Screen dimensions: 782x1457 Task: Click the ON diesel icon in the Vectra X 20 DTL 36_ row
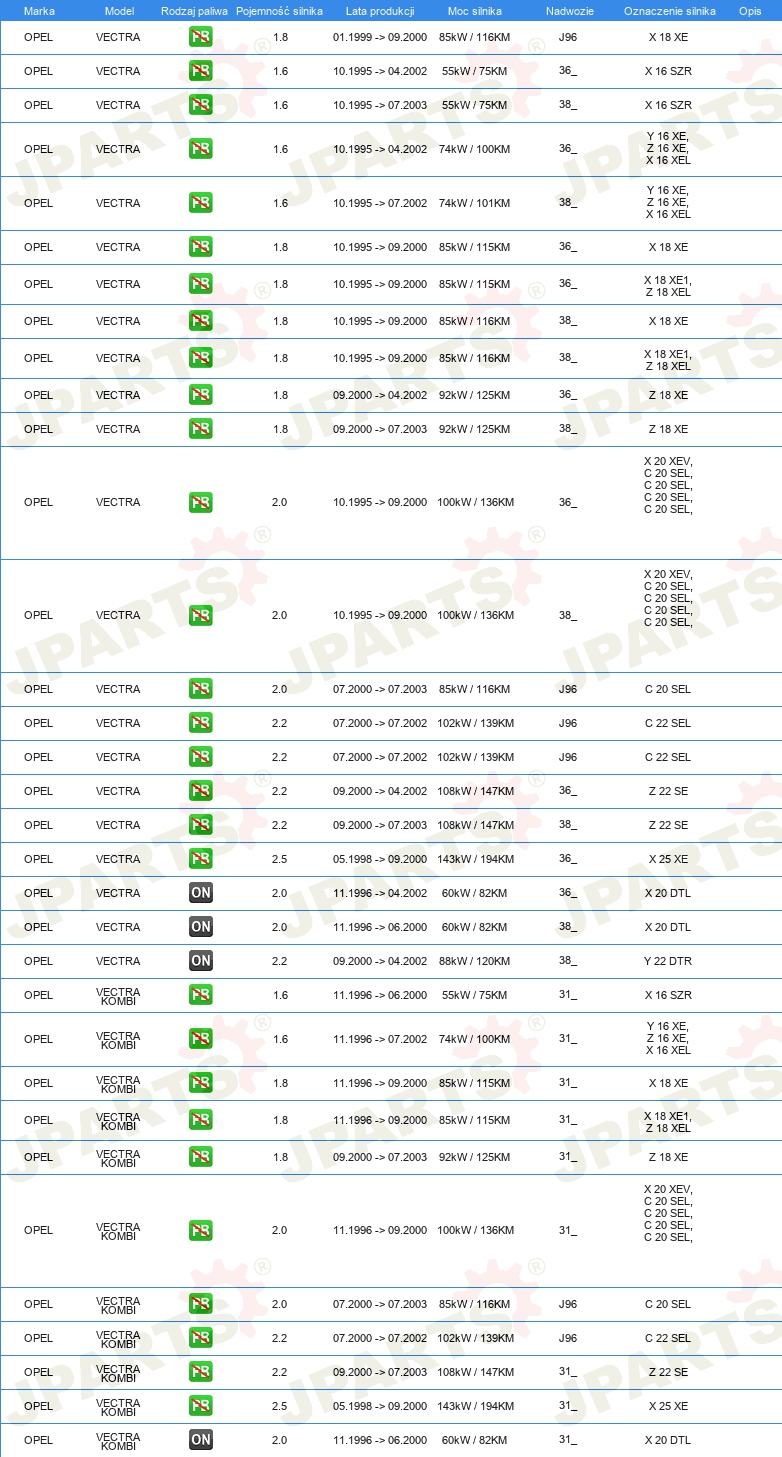click(201, 893)
